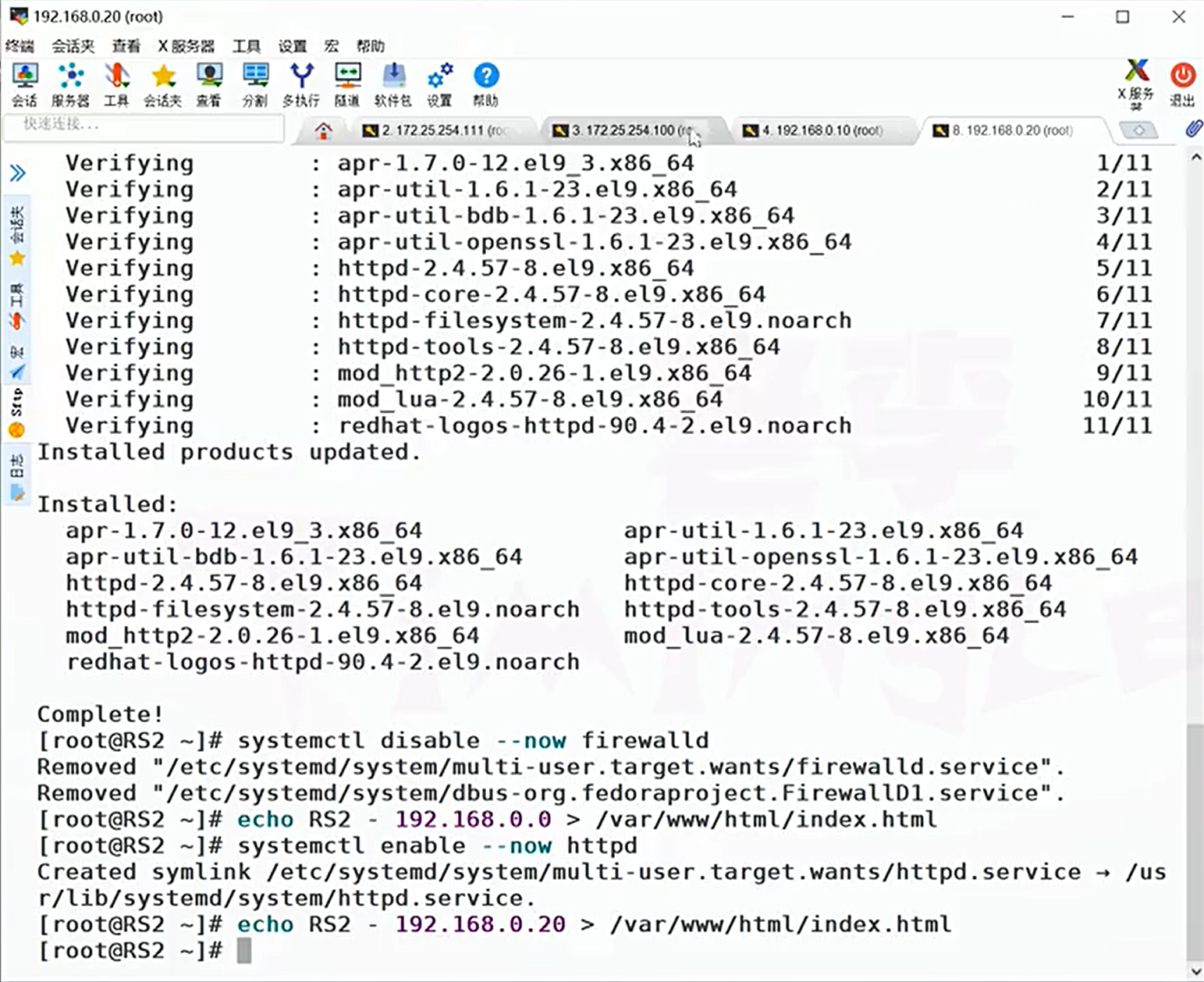The image size is (1204, 982).
Task: Click 'Installed products updated.' text
Action: tap(229, 452)
